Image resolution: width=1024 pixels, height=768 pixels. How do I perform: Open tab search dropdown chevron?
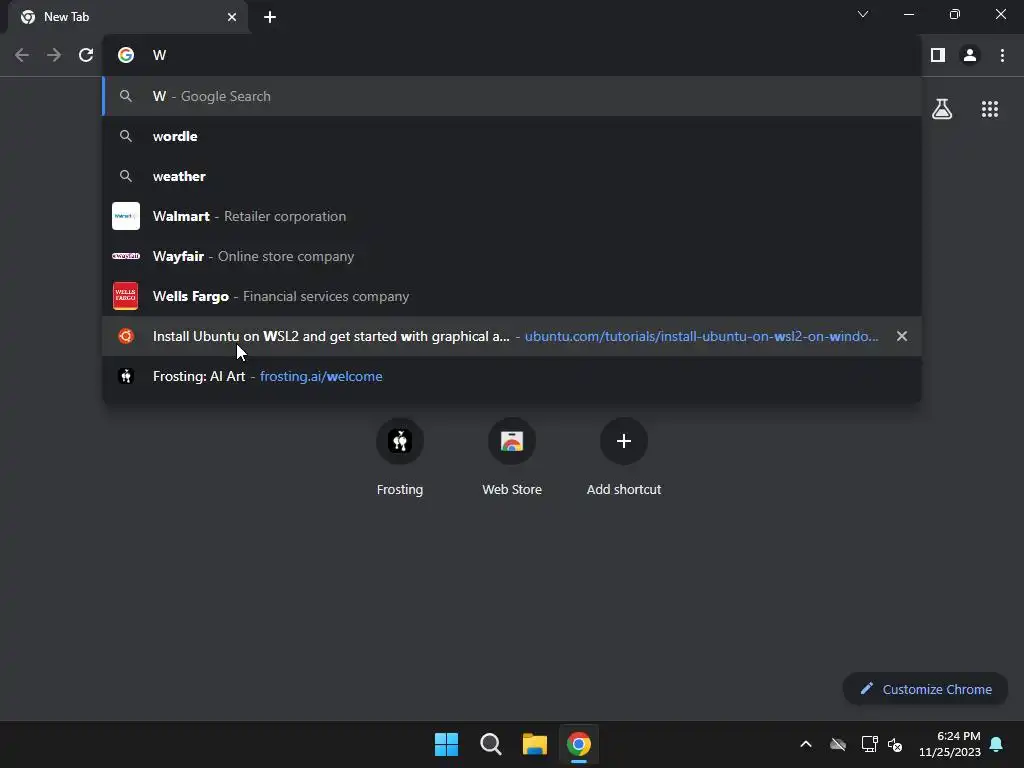(863, 14)
